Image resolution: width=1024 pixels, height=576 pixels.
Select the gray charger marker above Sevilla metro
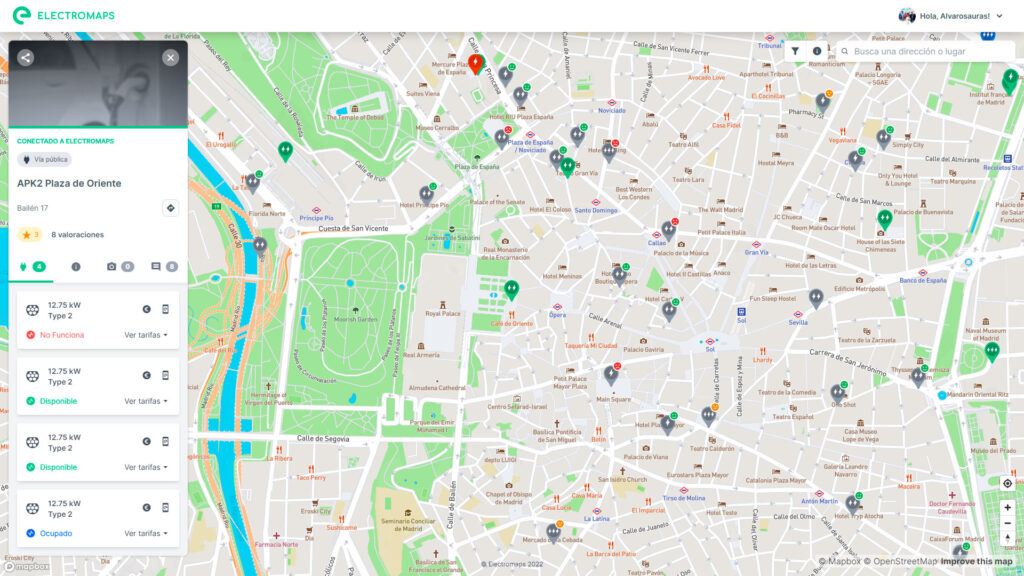point(816,298)
